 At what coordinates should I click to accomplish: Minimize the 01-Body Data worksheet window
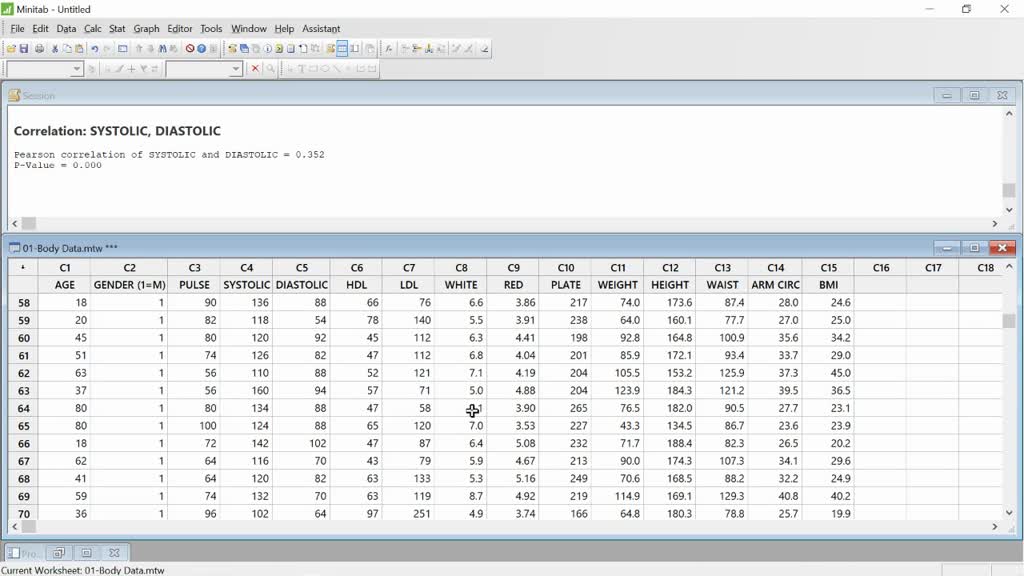[946, 248]
